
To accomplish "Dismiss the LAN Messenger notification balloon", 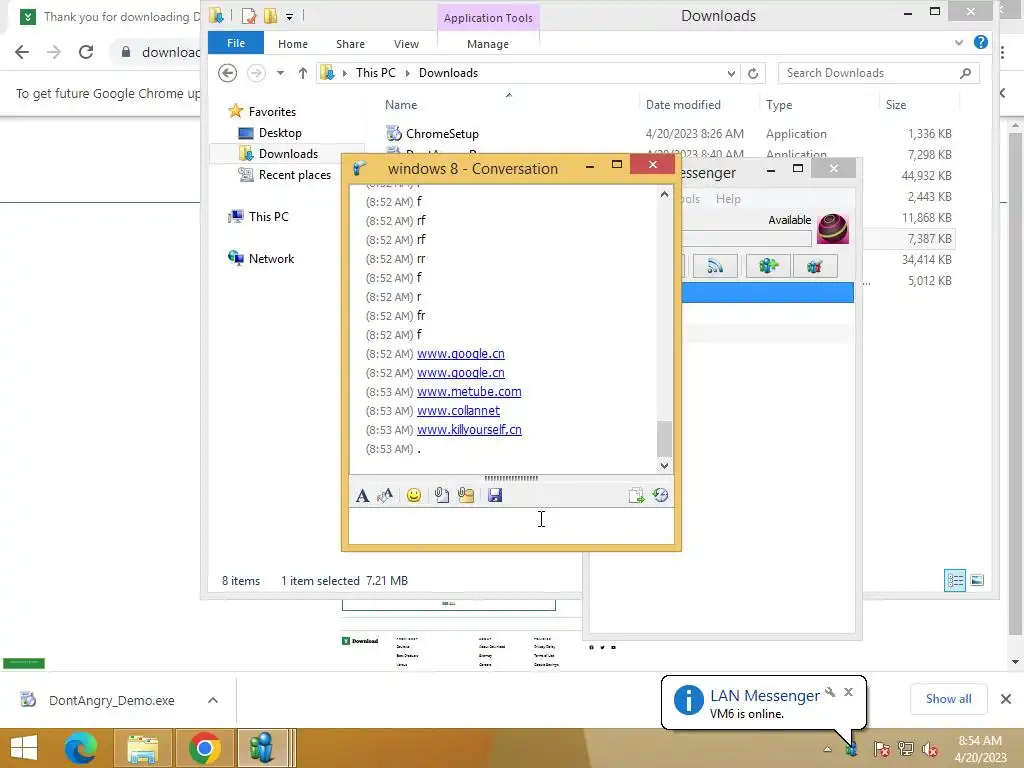I will 848,692.
